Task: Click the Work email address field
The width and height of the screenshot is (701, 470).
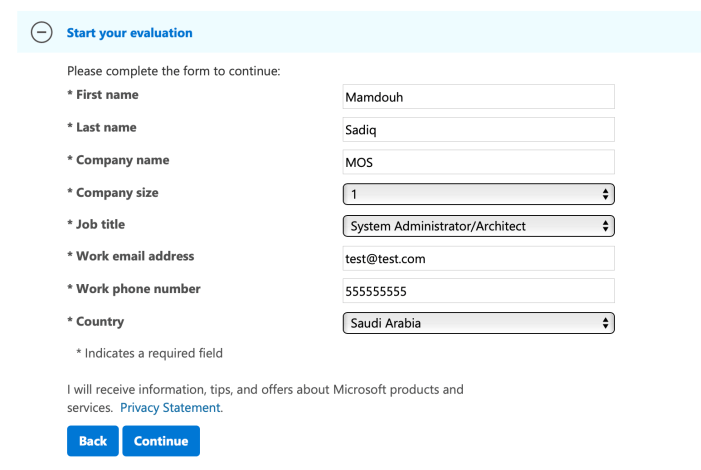Action: click(x=478, y=258)
